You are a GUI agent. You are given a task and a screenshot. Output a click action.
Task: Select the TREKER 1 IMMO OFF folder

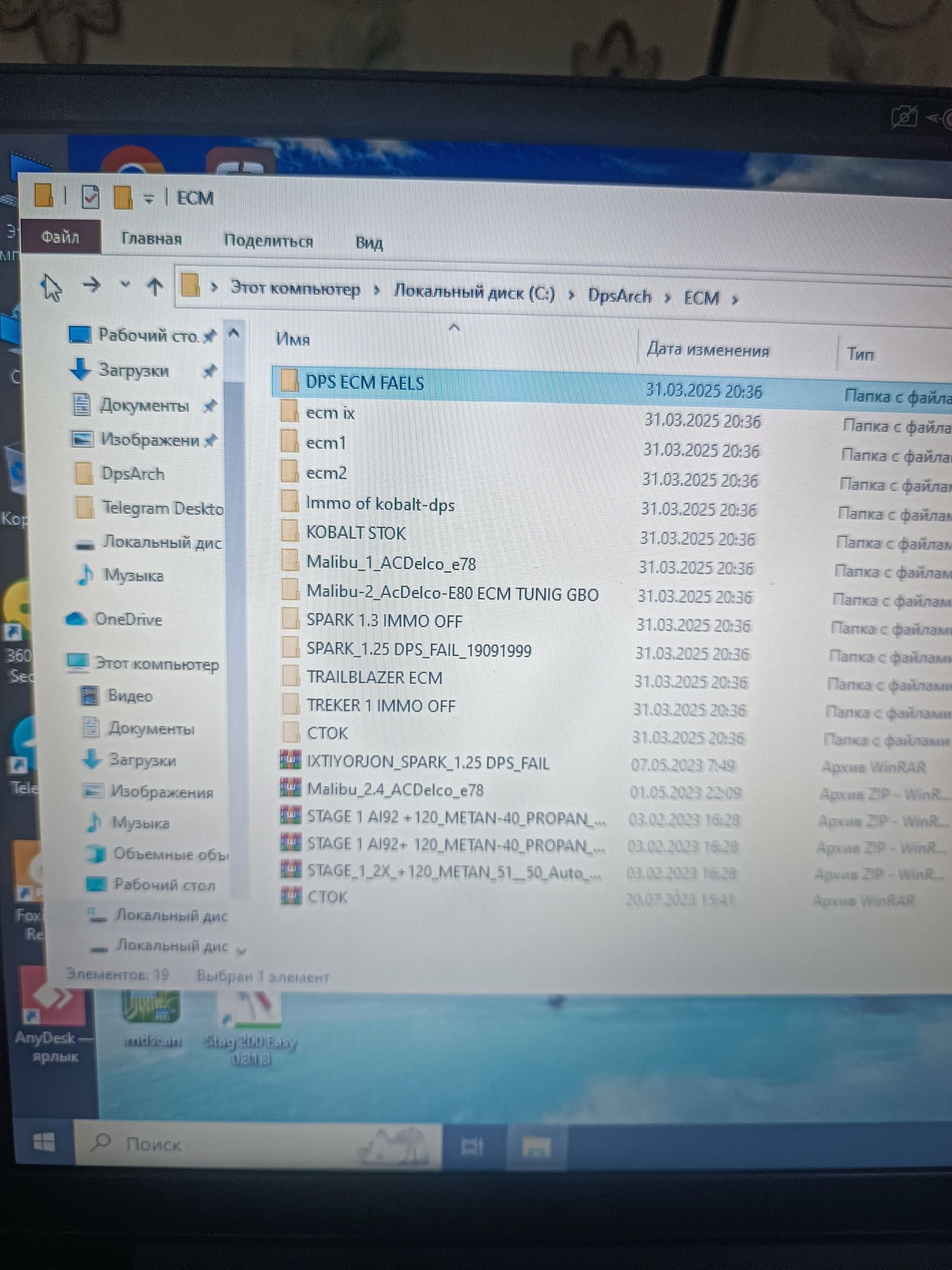381,705
